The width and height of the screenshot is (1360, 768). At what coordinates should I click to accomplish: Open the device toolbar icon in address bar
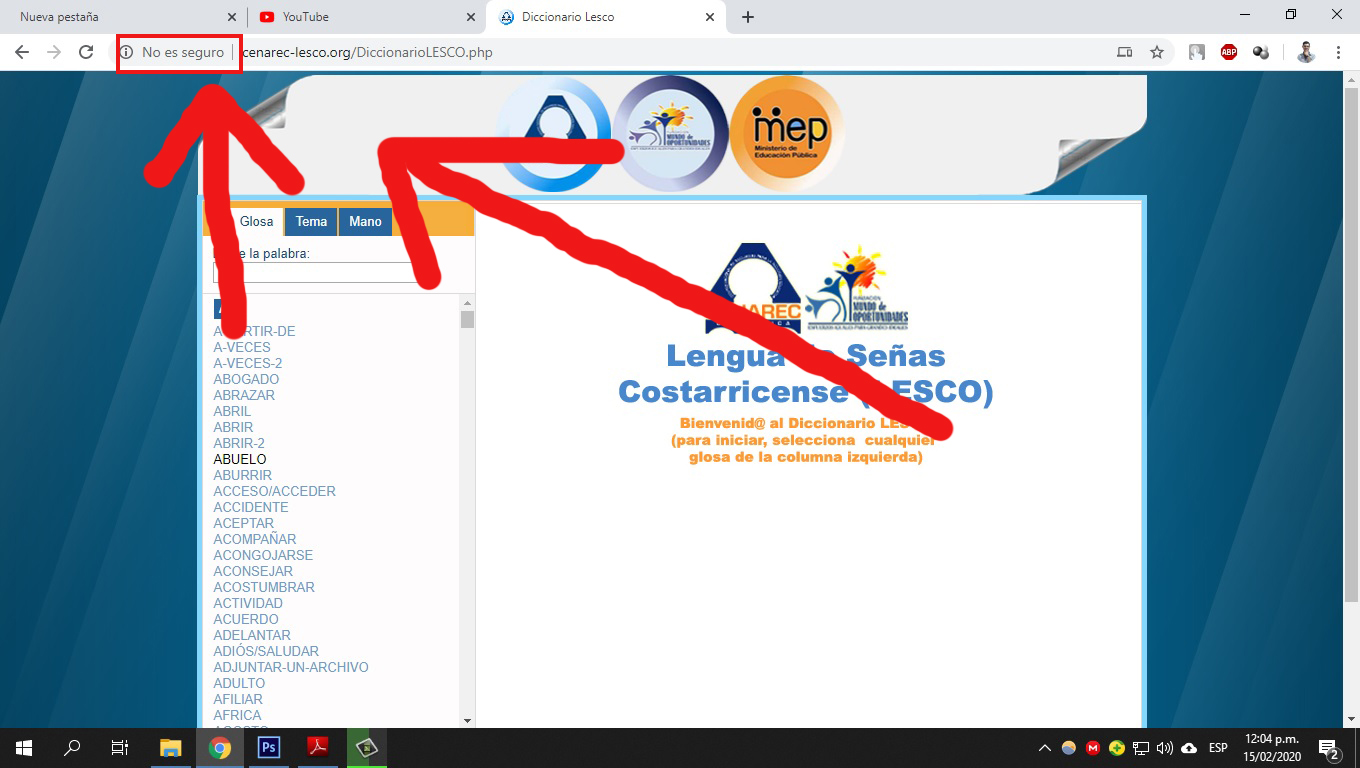pyautogui.click(x=1124, y=51)
